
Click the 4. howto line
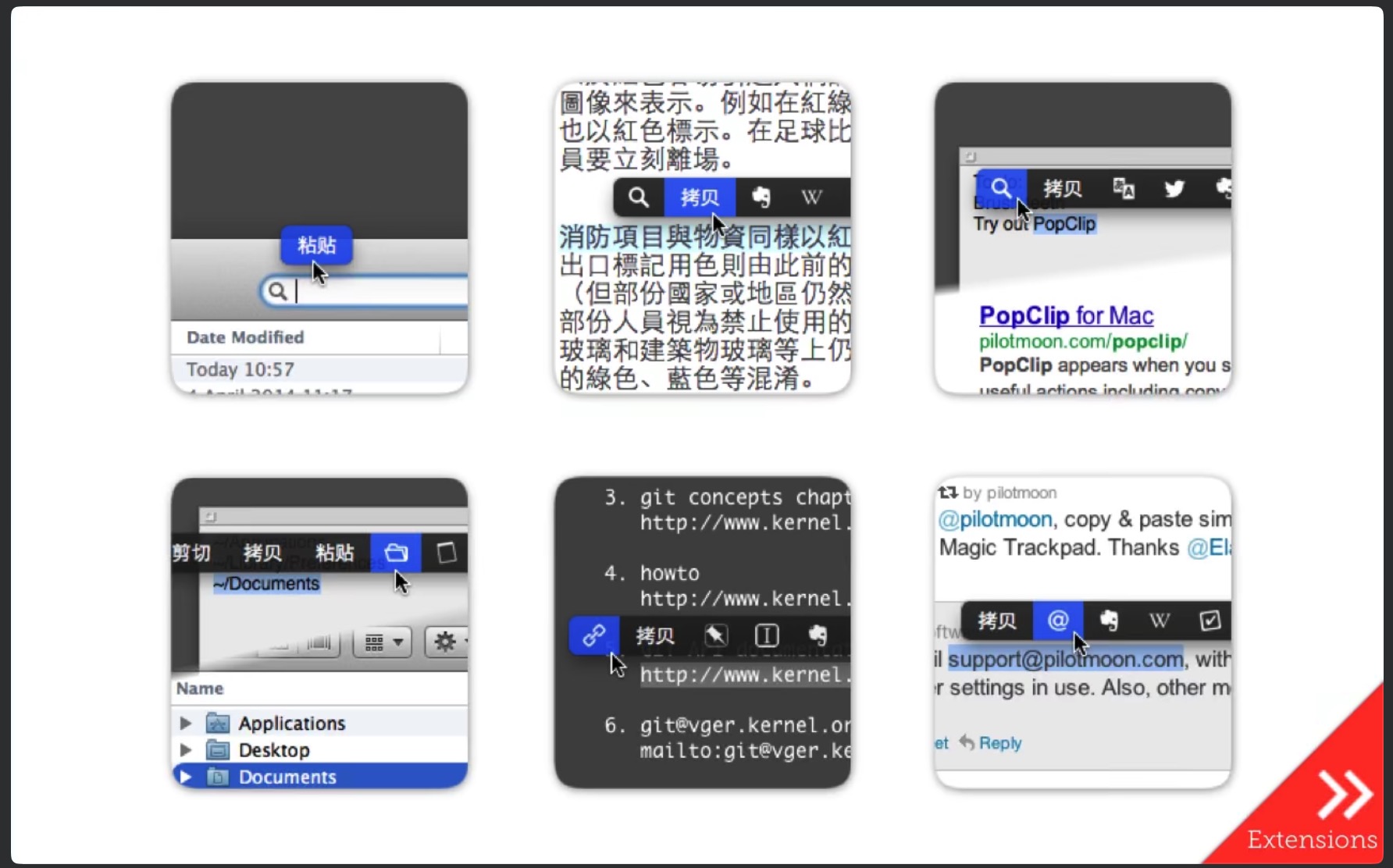pos(652,573)
